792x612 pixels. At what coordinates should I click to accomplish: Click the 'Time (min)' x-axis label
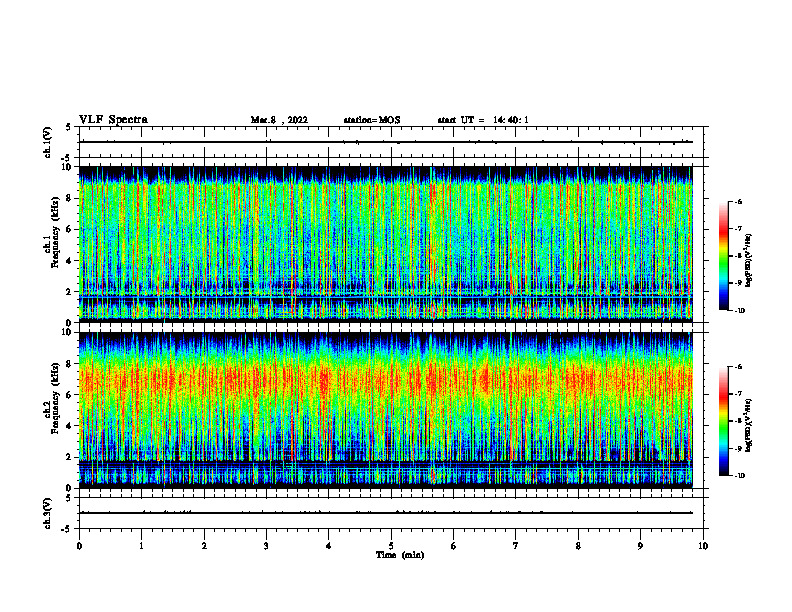click(400, 555)
